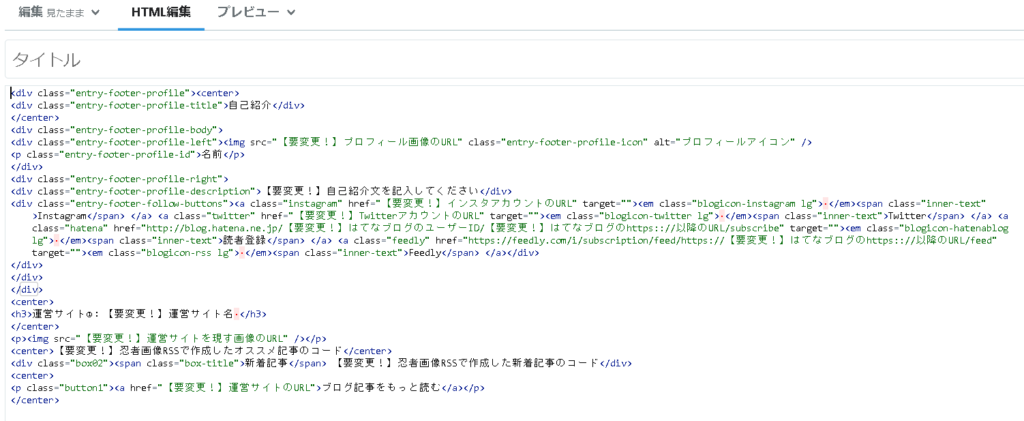The height and width of the screenshot is (421, 1024).
Task: Click the h3 運営サイト heading line
Action: [139, 314]
